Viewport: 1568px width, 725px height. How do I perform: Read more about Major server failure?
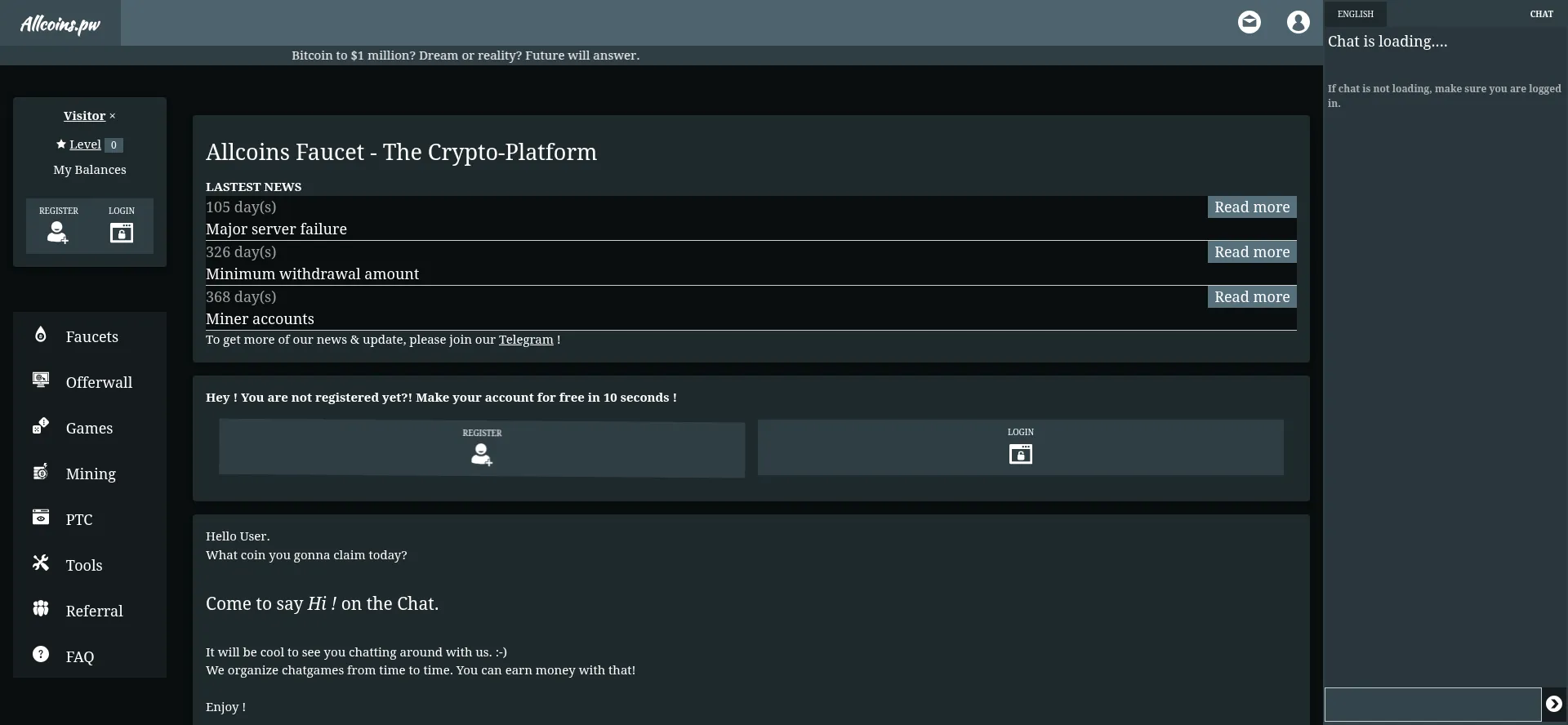click(1252, 207)
